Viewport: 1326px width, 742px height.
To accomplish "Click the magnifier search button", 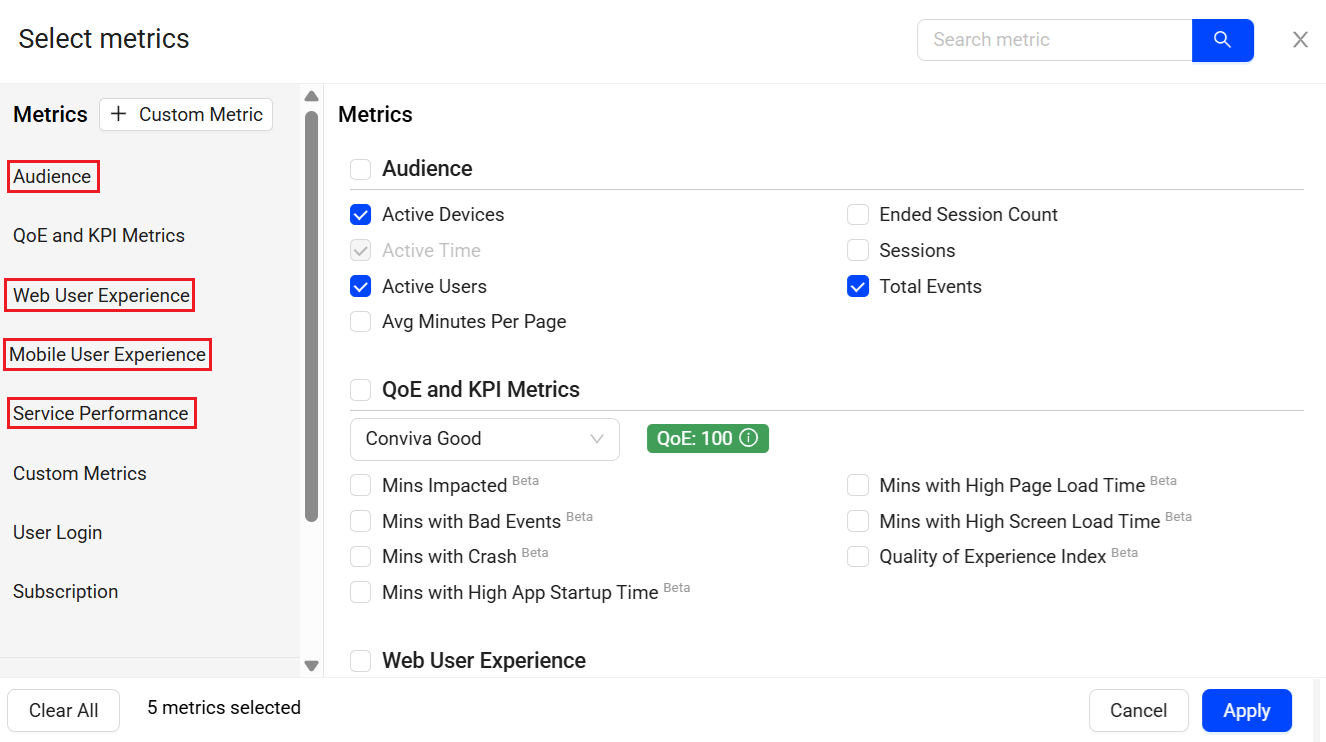I will 1222,40.
